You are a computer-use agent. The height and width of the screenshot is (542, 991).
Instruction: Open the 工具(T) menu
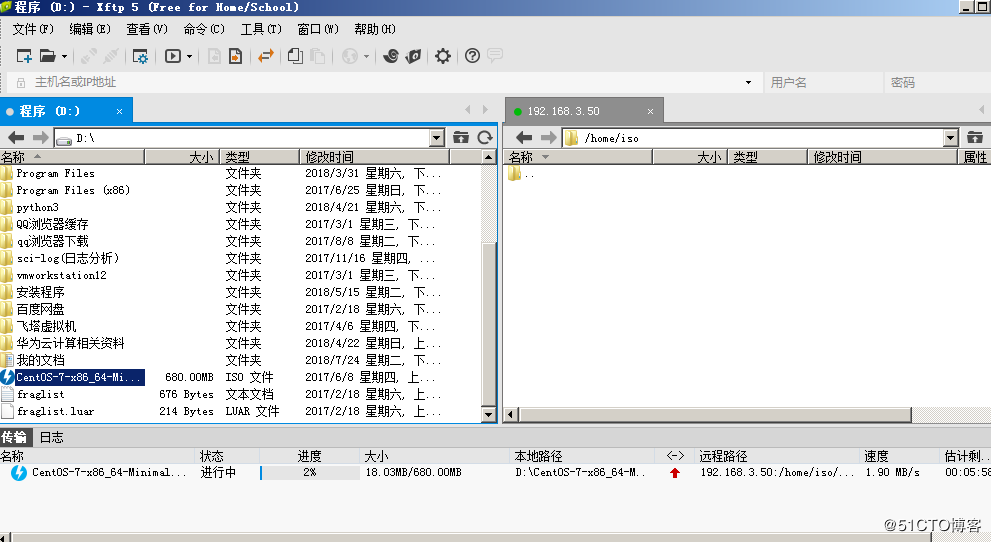tap(261, 29)
